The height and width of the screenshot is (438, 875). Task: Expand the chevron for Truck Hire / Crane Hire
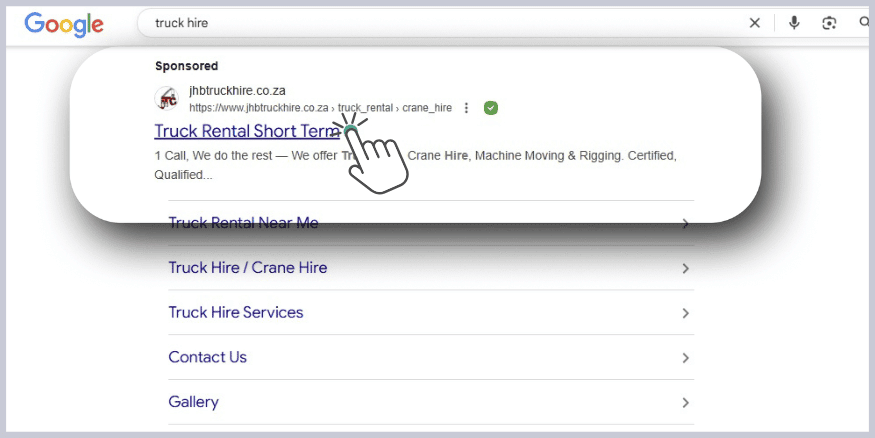click(x=685, y=268)
